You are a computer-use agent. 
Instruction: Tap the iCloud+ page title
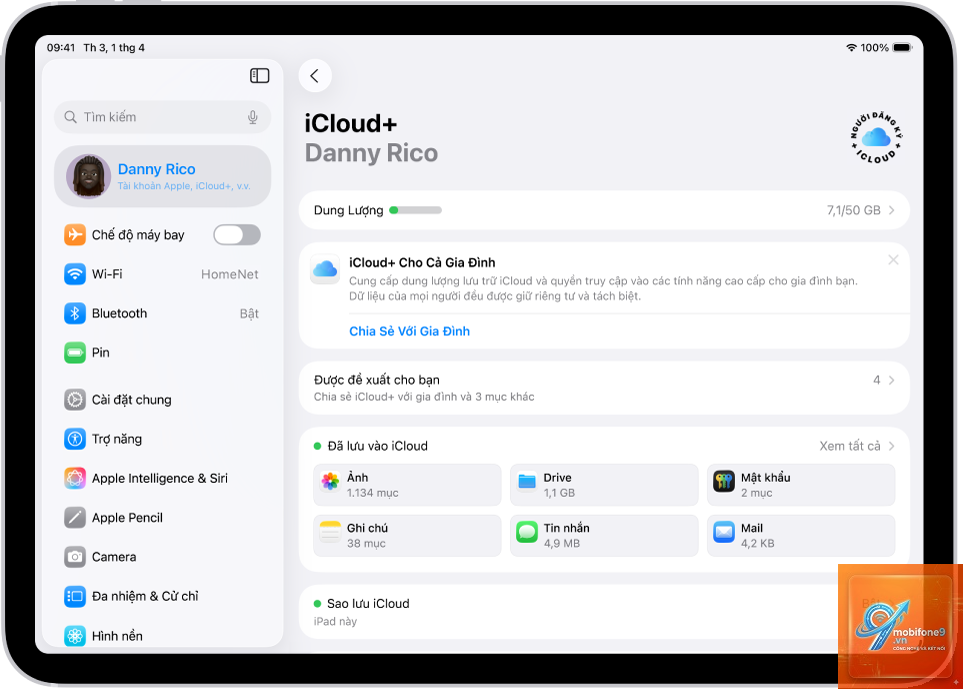351,123
